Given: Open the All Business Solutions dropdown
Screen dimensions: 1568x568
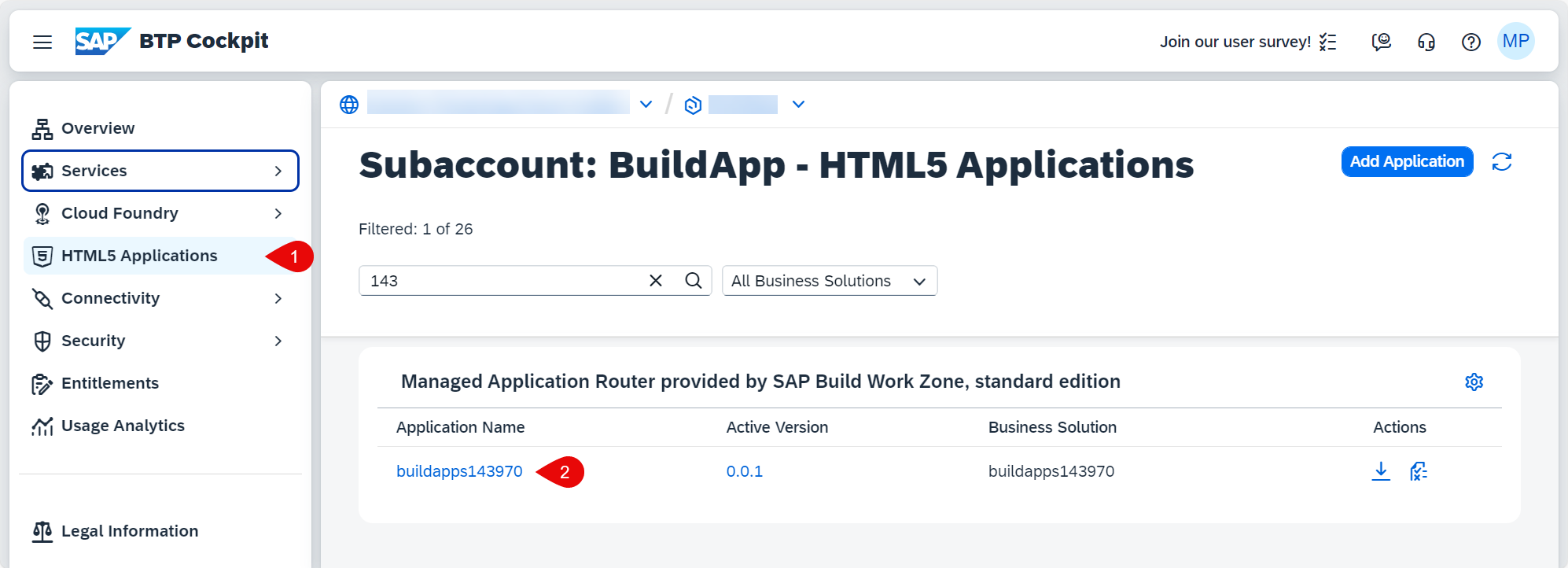Looking at the screenshot, I should 830,281.
